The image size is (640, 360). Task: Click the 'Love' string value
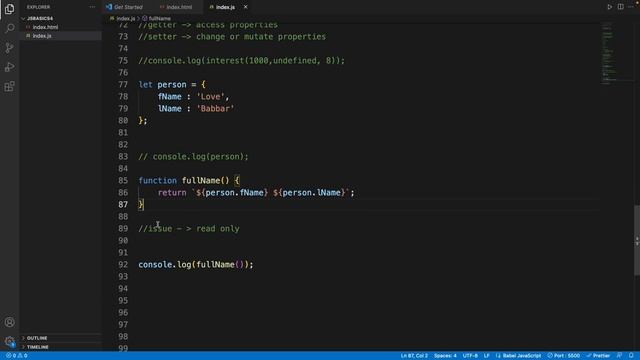coord(211,97)
